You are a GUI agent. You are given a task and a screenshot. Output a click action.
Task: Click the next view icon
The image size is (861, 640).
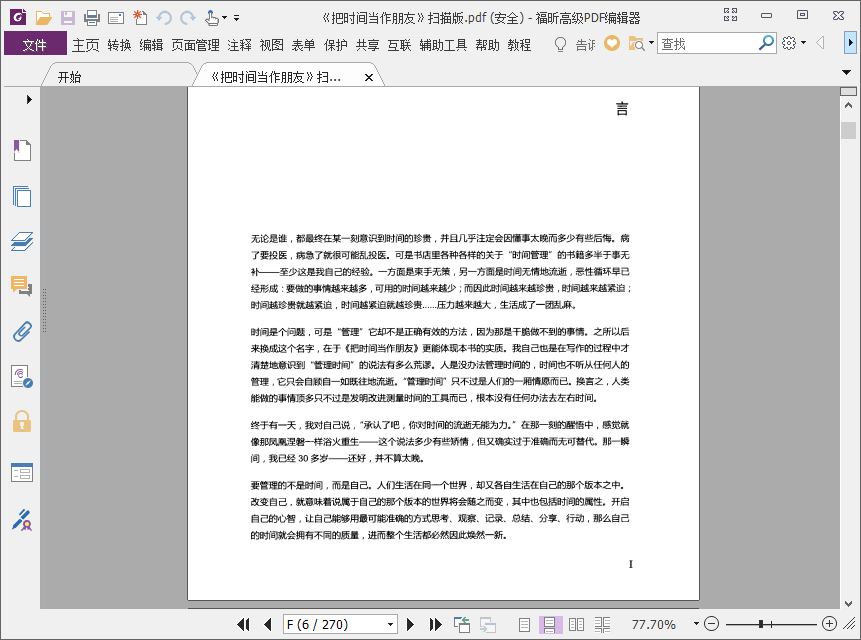coord(488,624)
